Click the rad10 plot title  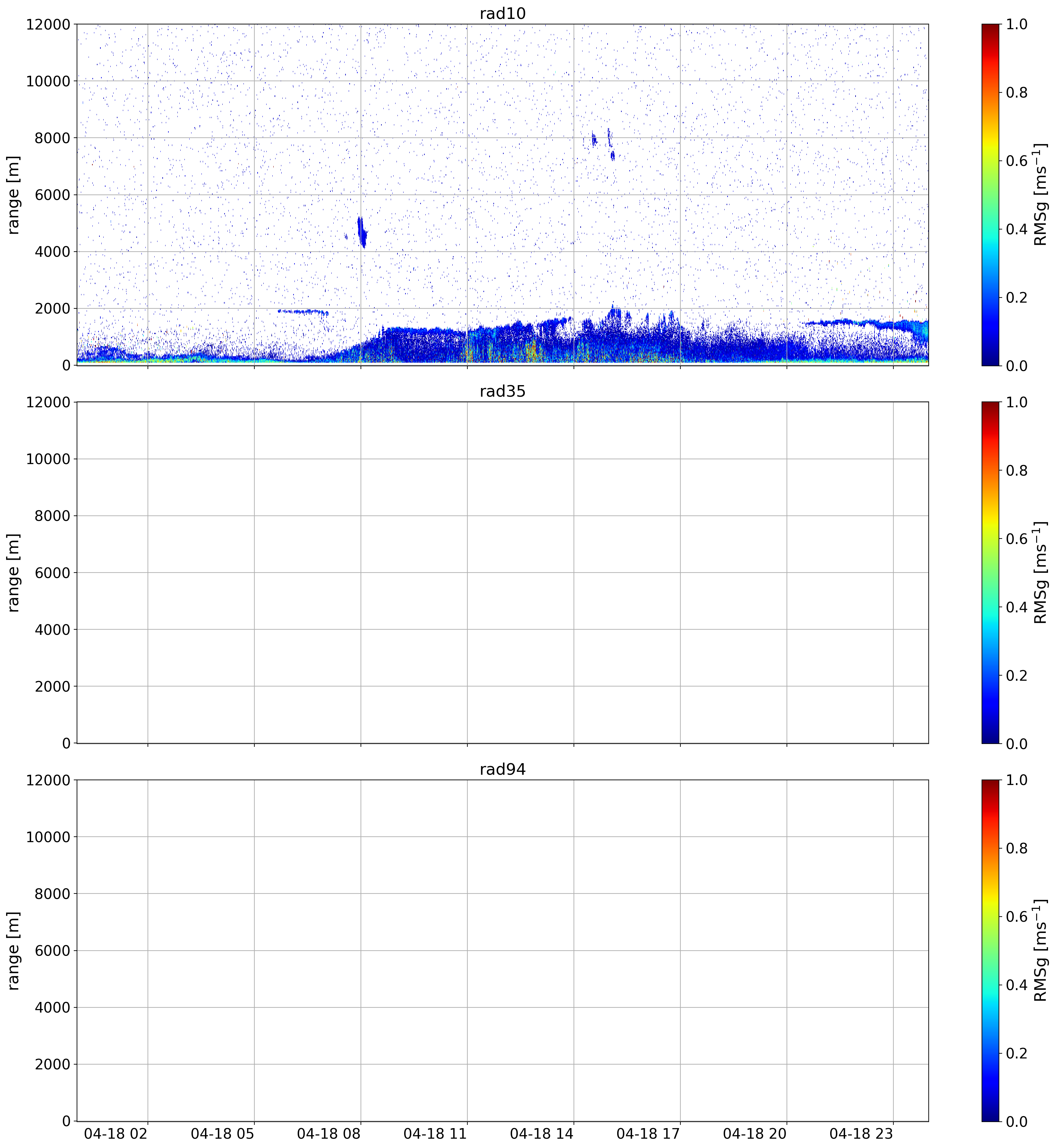502,13
